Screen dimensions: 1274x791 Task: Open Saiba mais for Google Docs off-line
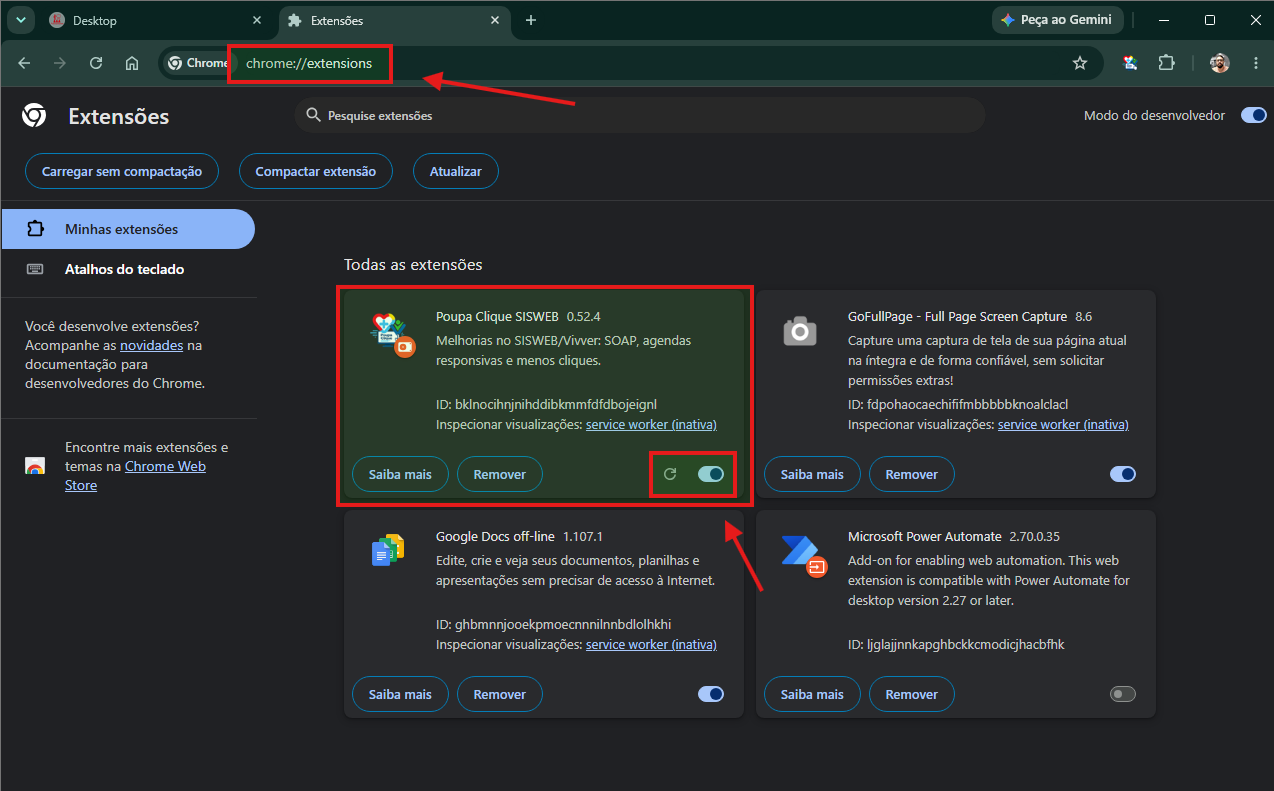(400, 694)
